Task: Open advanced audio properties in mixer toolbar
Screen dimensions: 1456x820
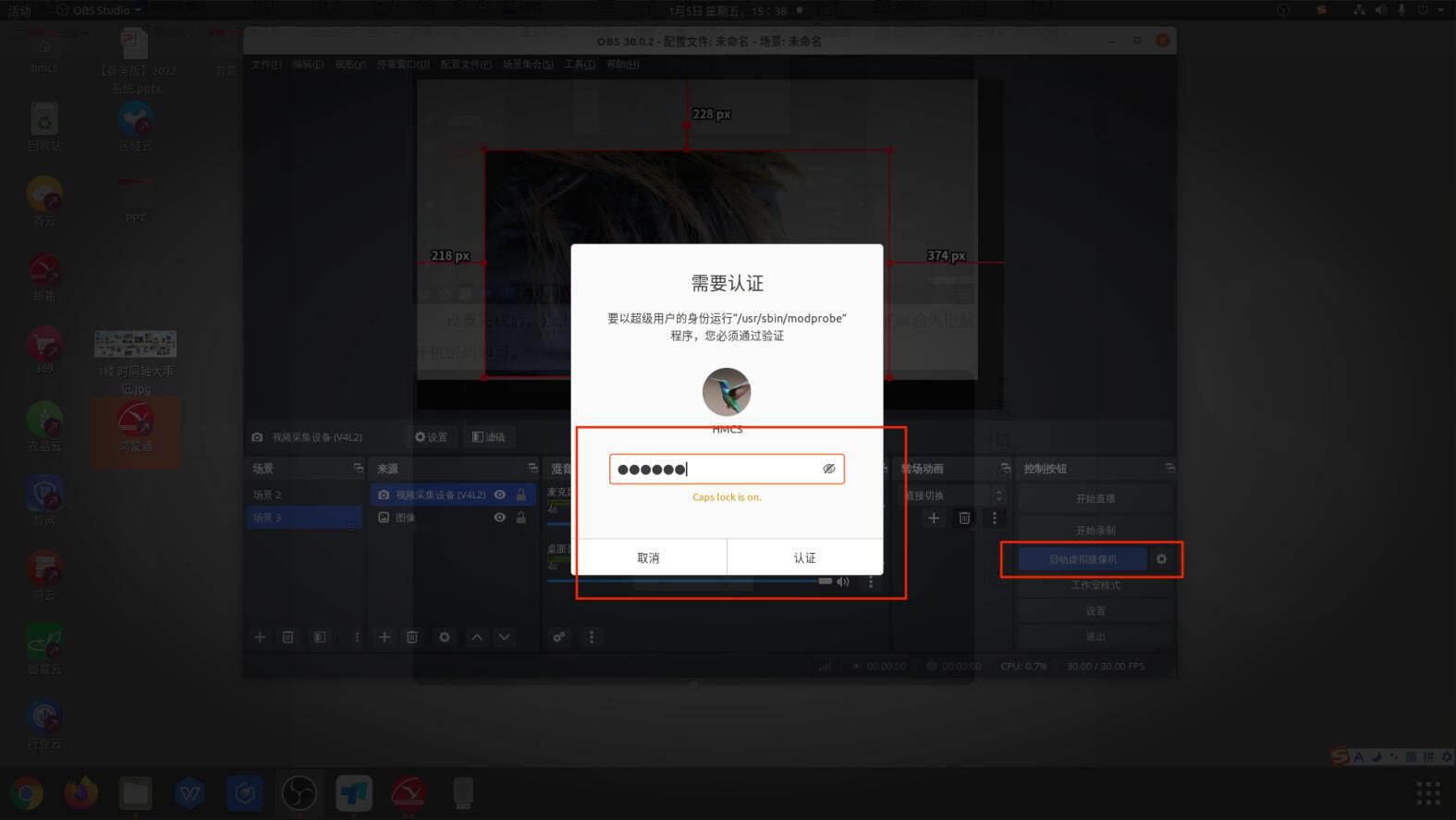Action: [559, 637]
